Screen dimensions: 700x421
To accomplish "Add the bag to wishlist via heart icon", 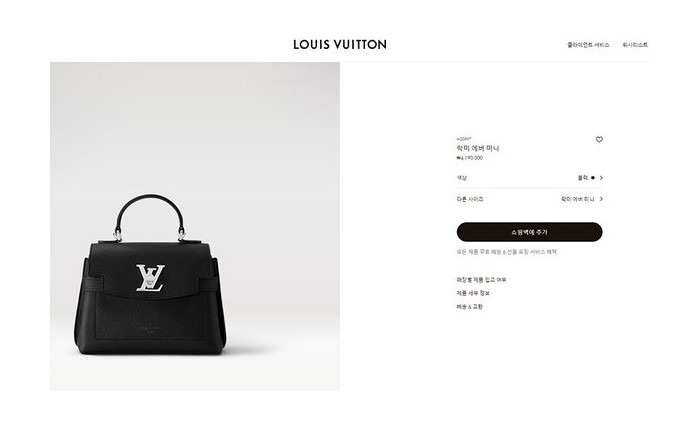I will coord(599,139).
